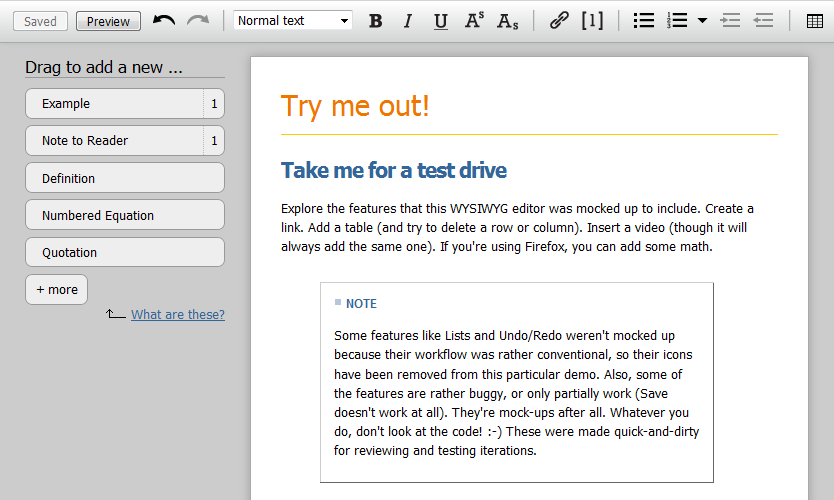Toggle italic formatting
Screen dimensions: 834x500
coord(408,21)
